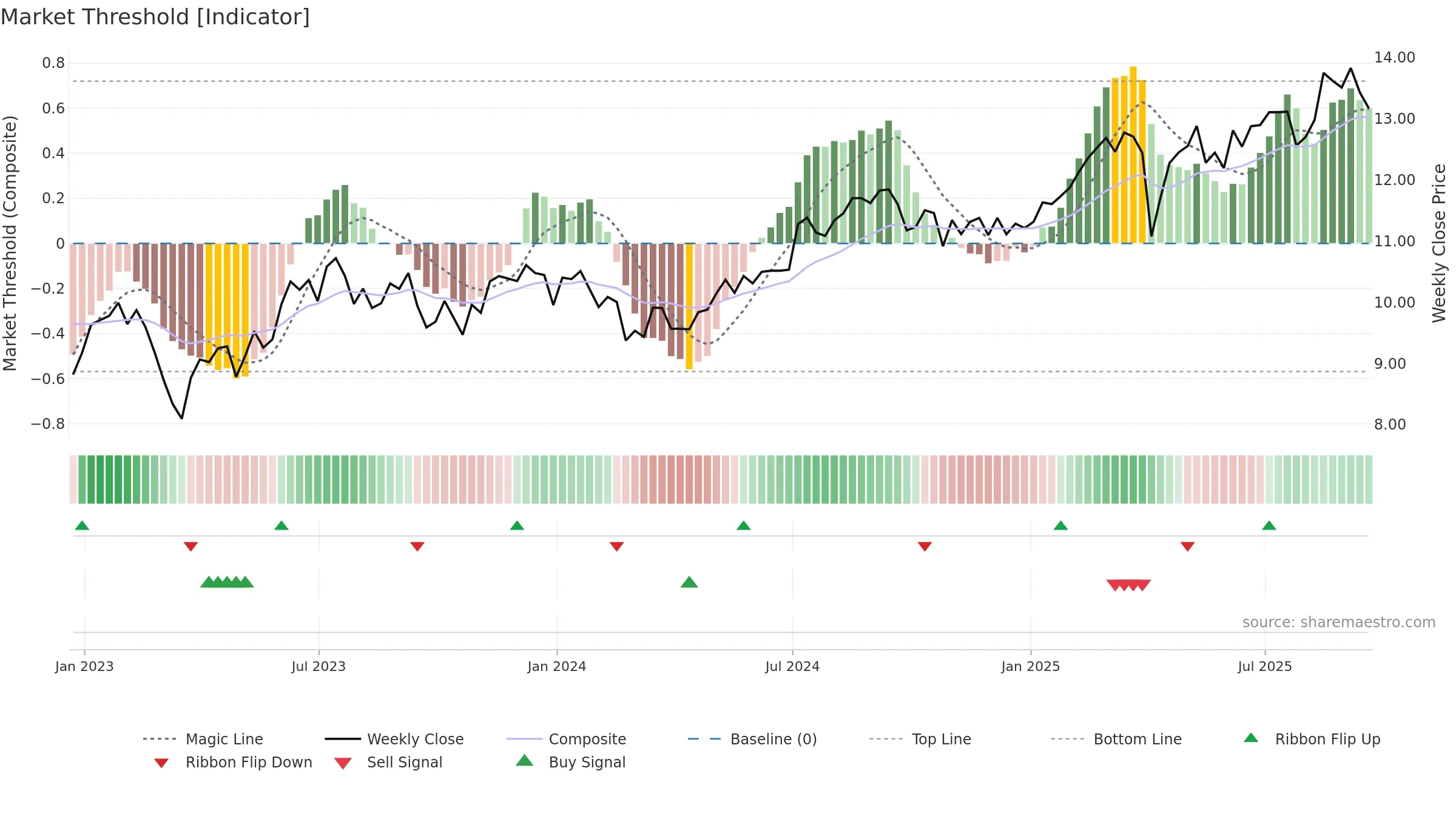The height and width of the screenshot is (819, 1456).
Task: Select the Ribbon Flip Down marker near February 2024
Action: click(617, 547)
